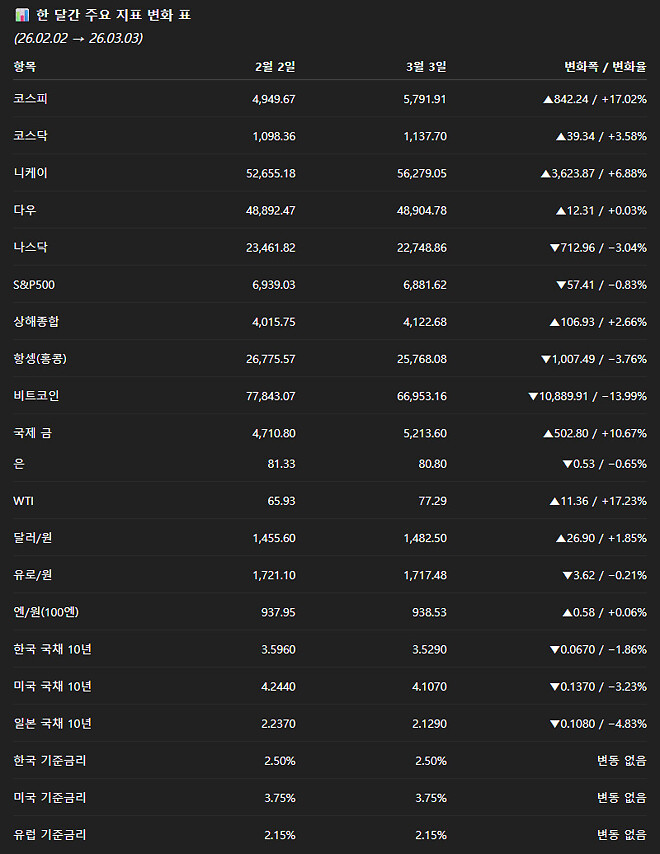Select the '일본 국채 10년' row label

pos(53,723)
